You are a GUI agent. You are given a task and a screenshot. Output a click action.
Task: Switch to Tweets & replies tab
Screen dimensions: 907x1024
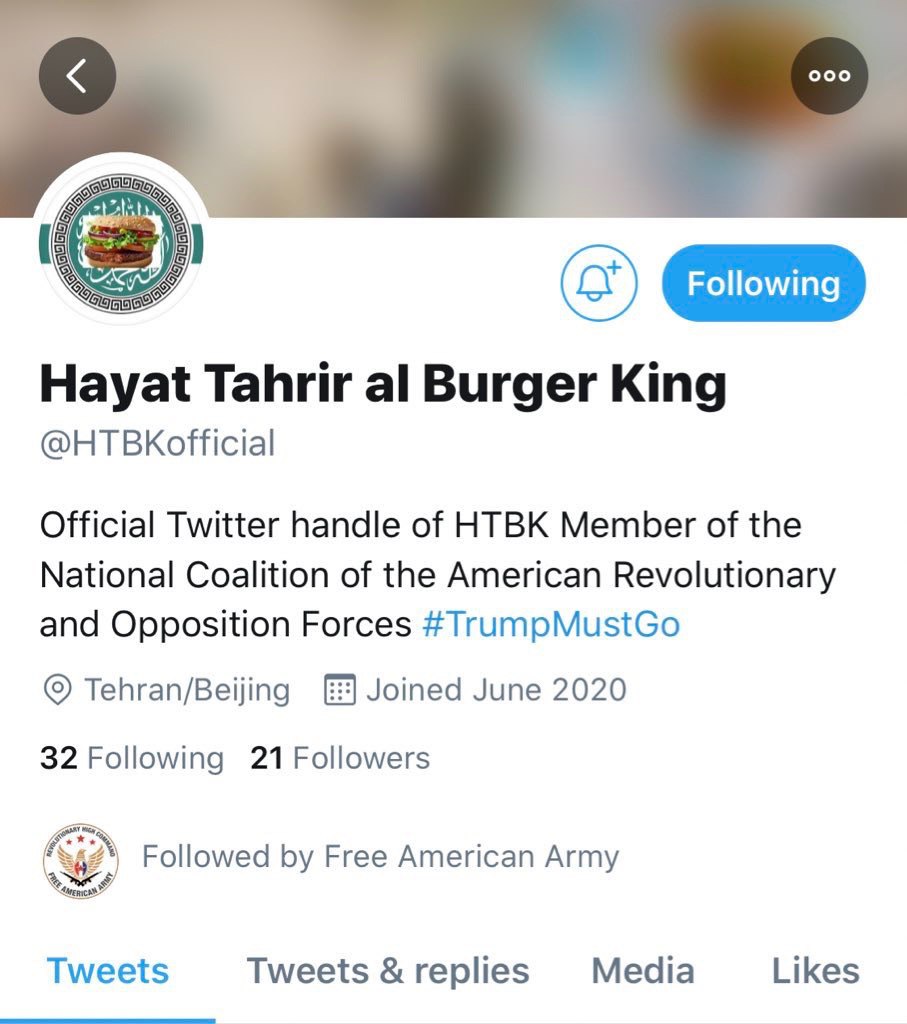coord(388,970)
